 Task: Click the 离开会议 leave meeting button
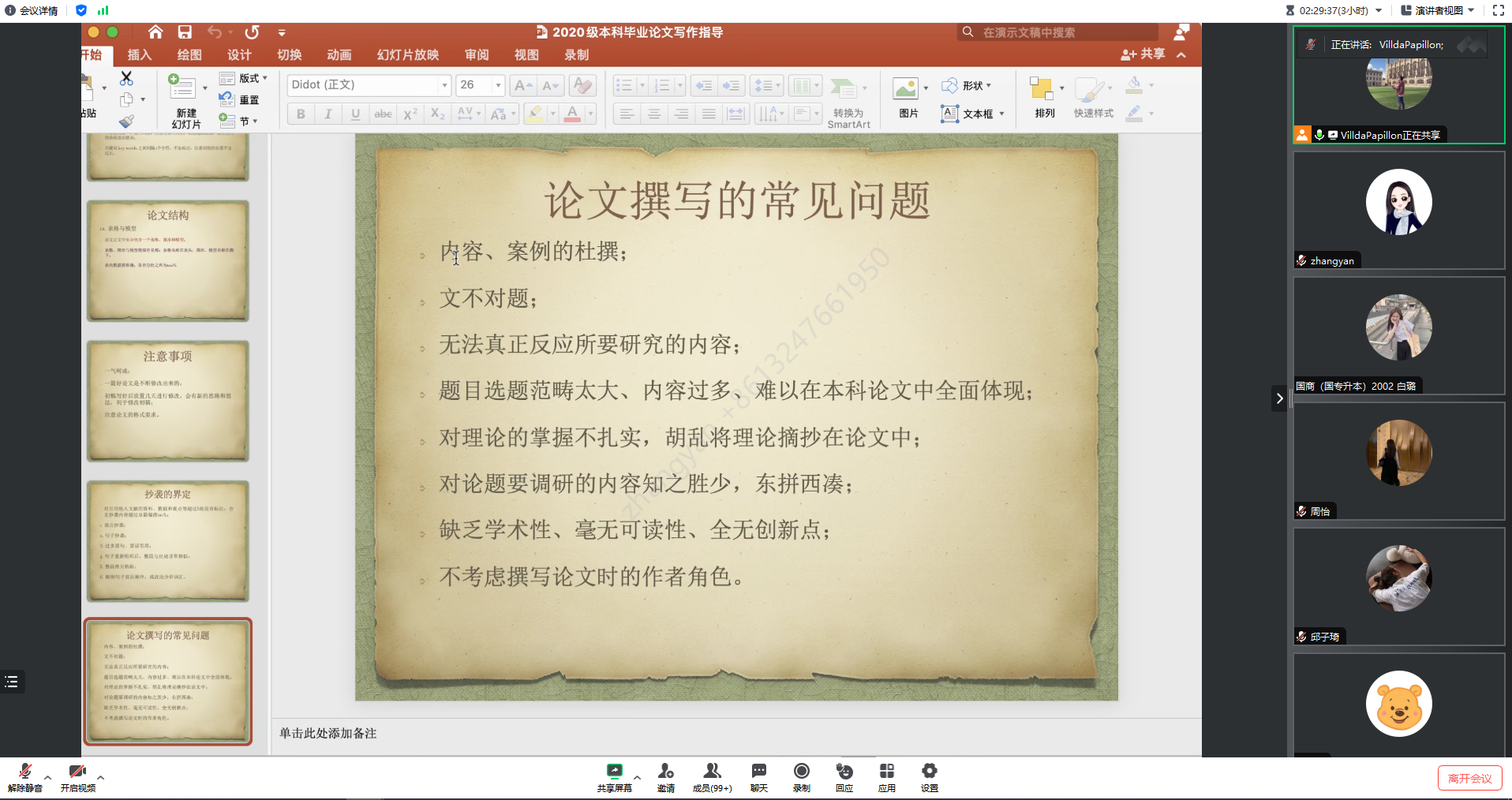pos(1469,779)
